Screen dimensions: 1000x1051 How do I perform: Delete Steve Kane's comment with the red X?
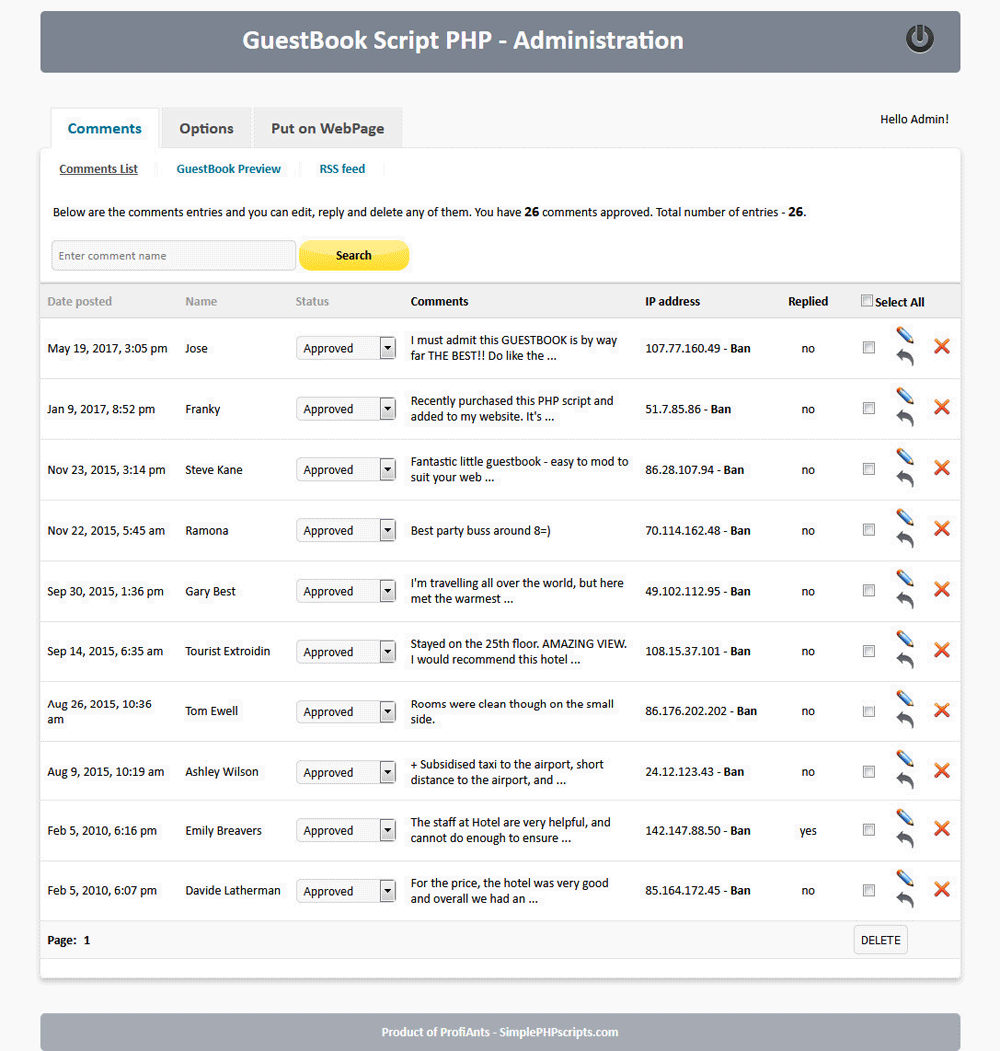[x=941, y=469]
